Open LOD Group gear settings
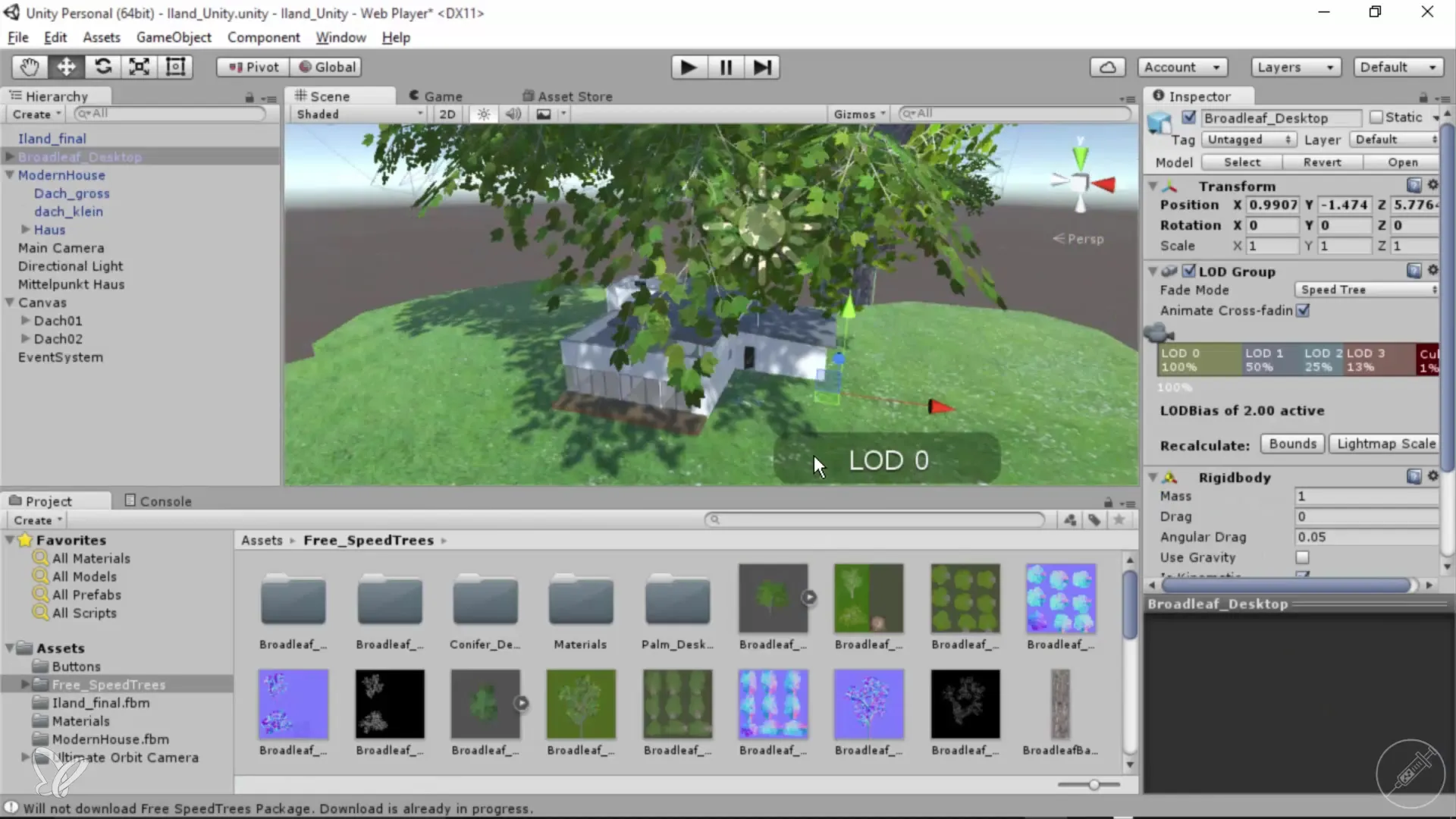The height and width of the screenshot is (819, 1456). pyautogui.click(x=1432, y=270)
